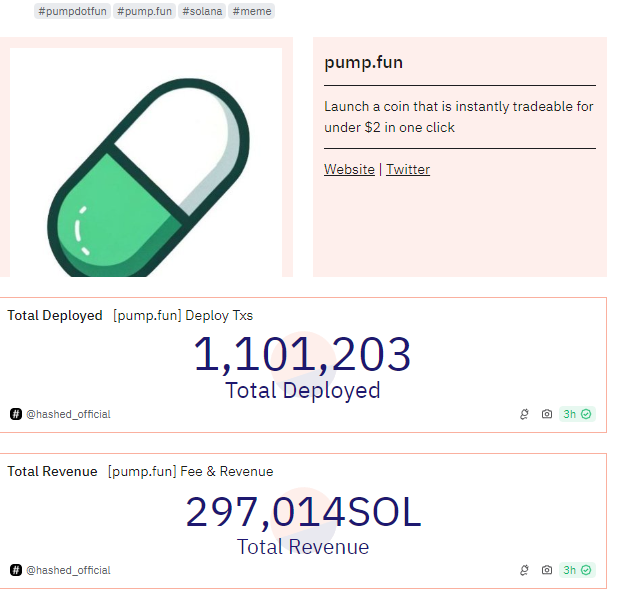Click the query link icon in Total Deployed

[x=524, y=414]
